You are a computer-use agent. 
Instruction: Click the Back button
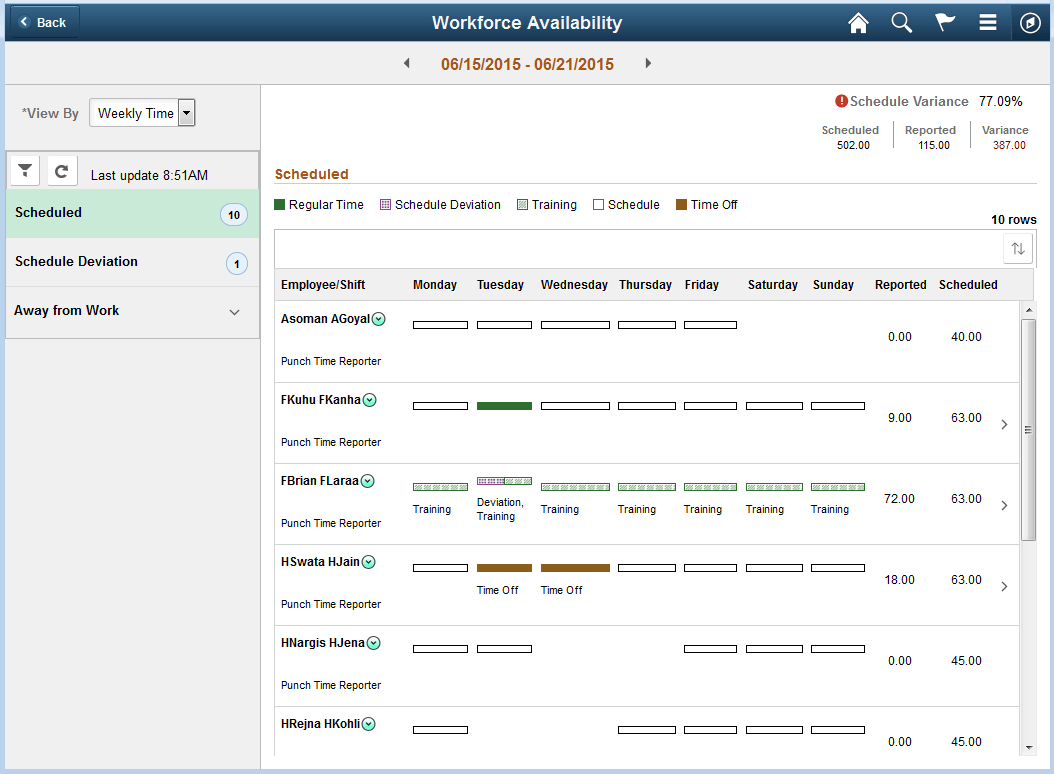[43, 21]
